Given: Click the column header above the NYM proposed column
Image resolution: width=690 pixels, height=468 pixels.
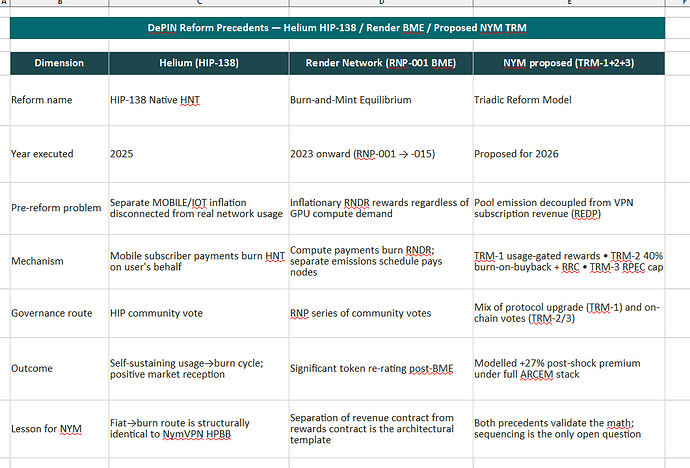Looking at the screenshot, I should pos(569,2).
